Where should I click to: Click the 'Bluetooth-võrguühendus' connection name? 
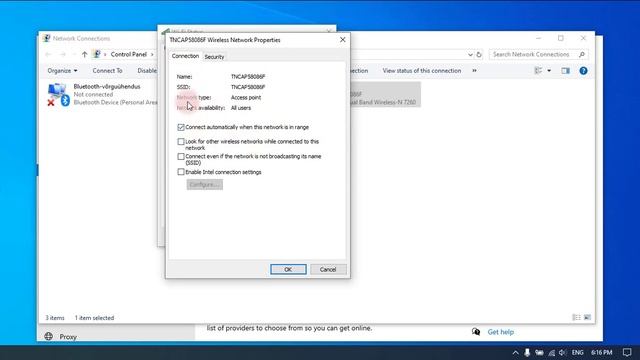pos(107,87)
